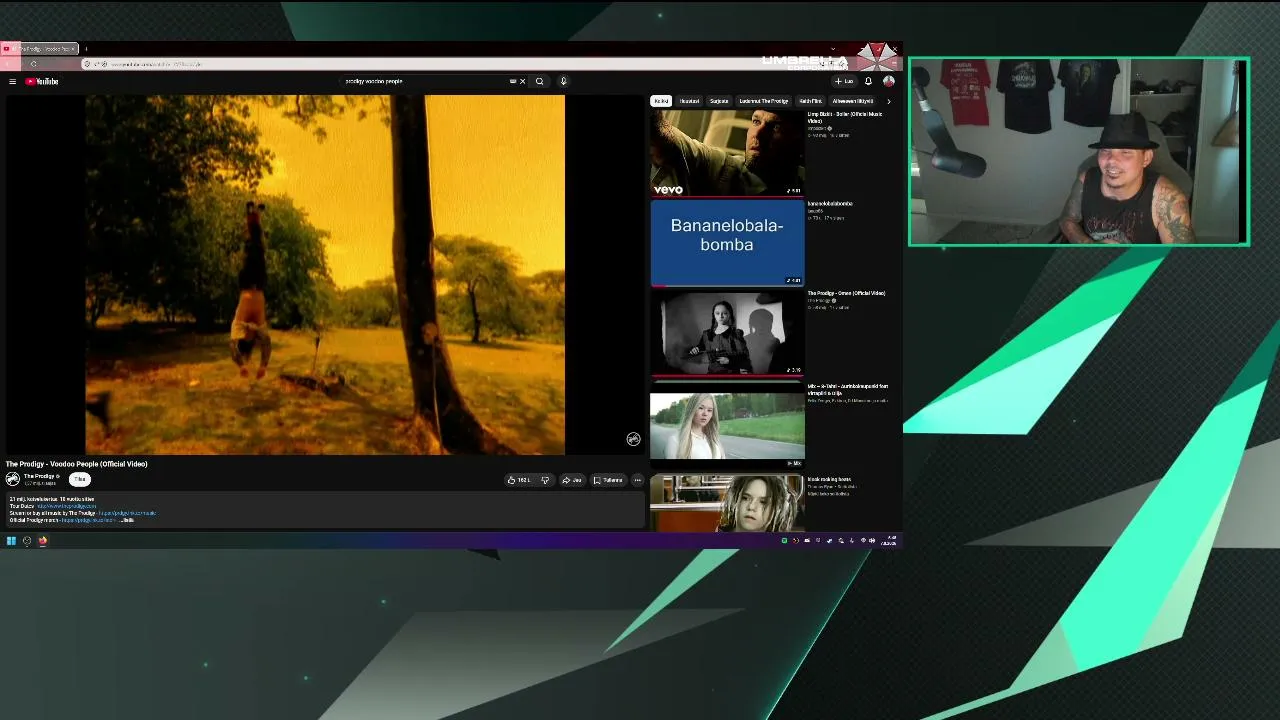Go to the YouTube home logo
The width and height of the screenshot is (1280, 720).
click(42, 81)
